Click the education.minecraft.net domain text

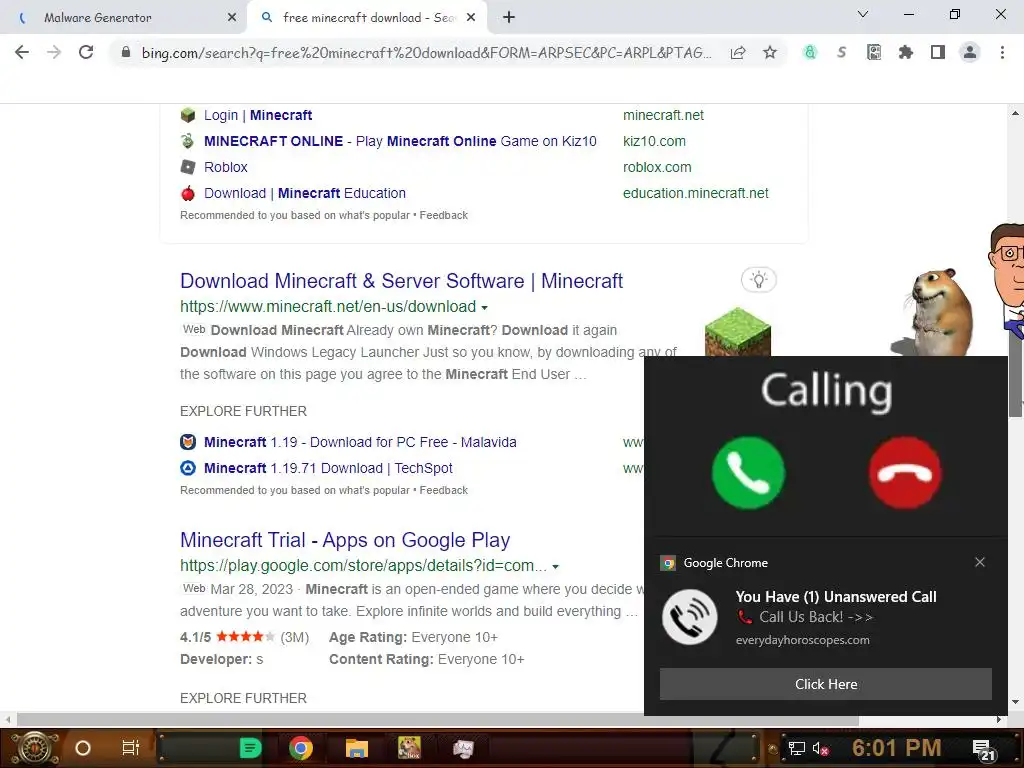pyautogui.click(x=696, y=193)
